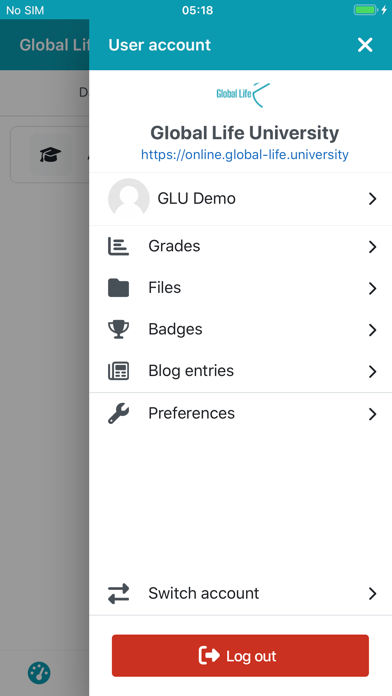Tap the Global Life University heading
This screenshot has width=392, height=696.
tap(245, 133)
